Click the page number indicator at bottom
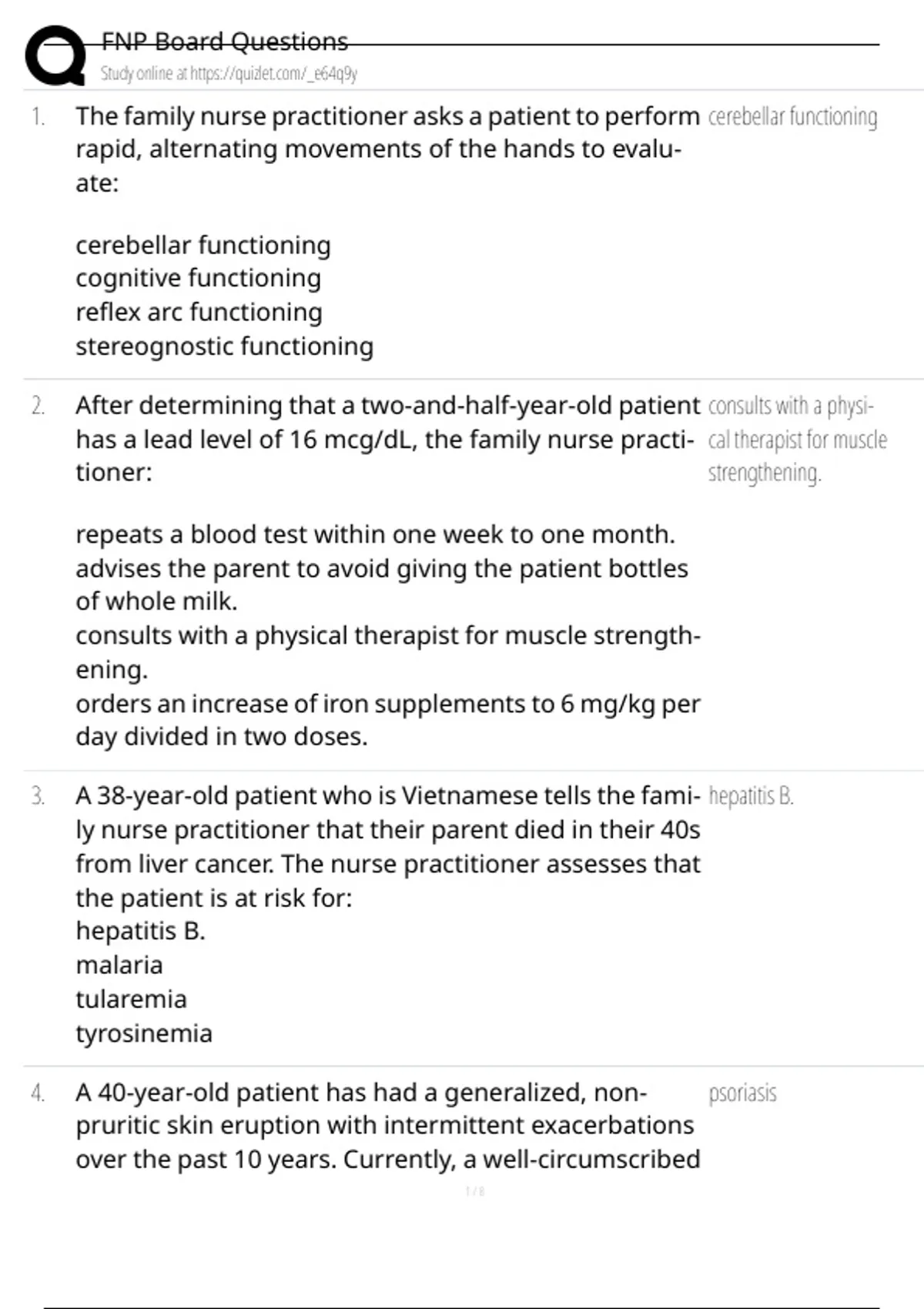This screenshot has width=924, height=1309. [x=475, y=1191]
